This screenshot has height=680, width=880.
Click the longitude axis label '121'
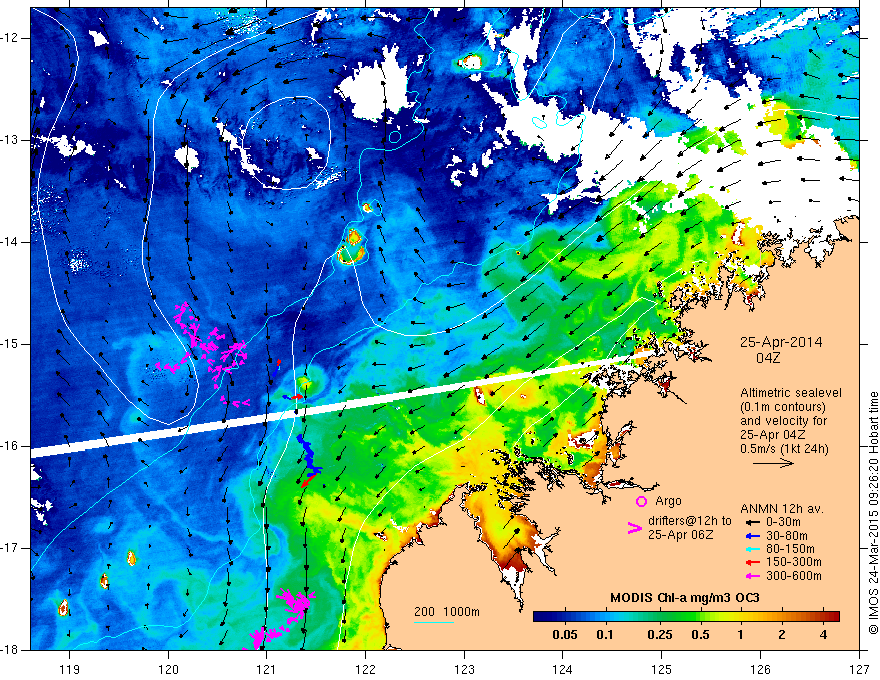click(x=267, y=670)
